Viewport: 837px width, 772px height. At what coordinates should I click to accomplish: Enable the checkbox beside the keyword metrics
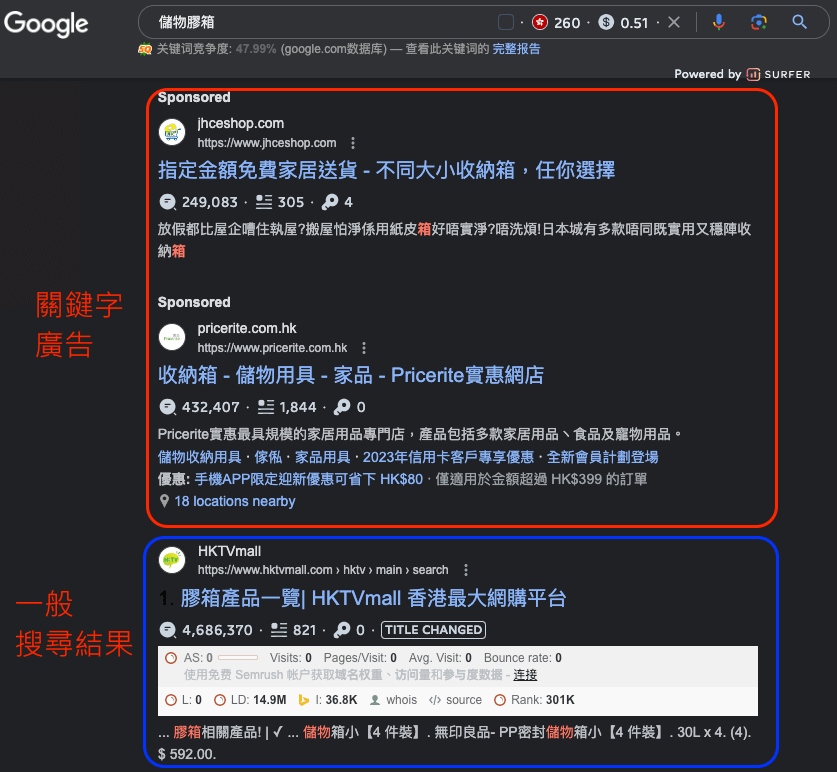(505, 20)
